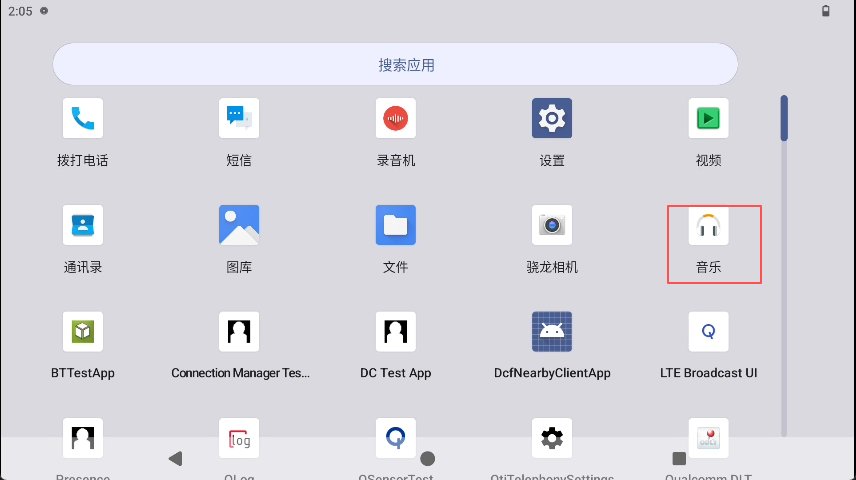Click the app drawer vertical scrollbar
Screen dimensions: 856x480
(x=784, y=118)
